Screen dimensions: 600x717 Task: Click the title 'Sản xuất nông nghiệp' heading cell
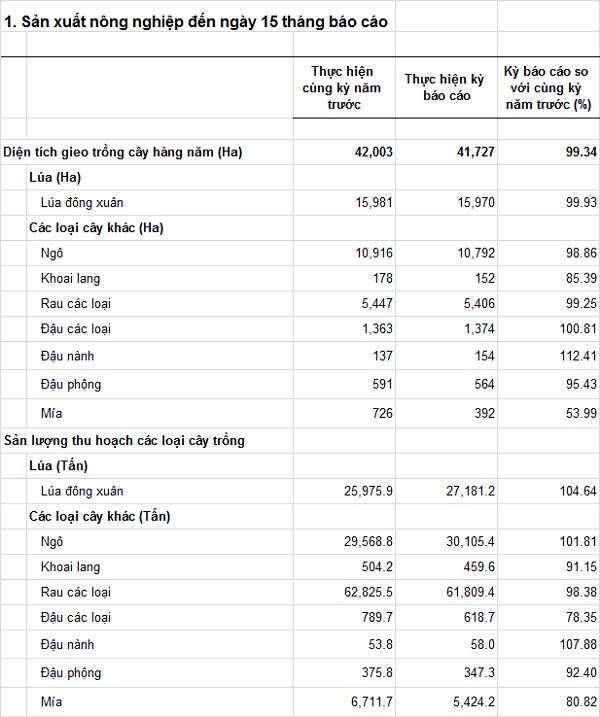[x=197, y=20]
